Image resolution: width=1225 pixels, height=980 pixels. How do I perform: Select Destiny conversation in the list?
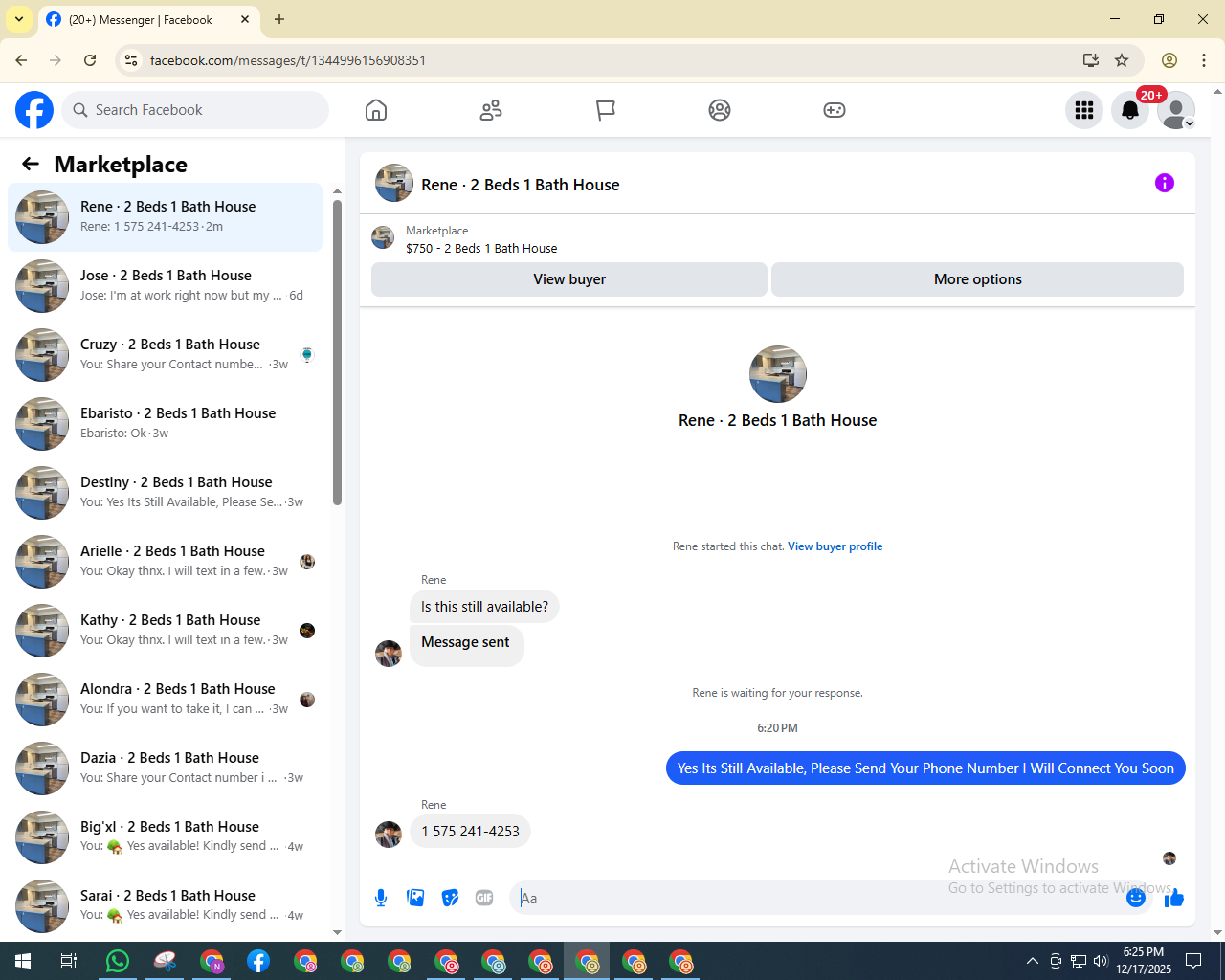[165, 493]
